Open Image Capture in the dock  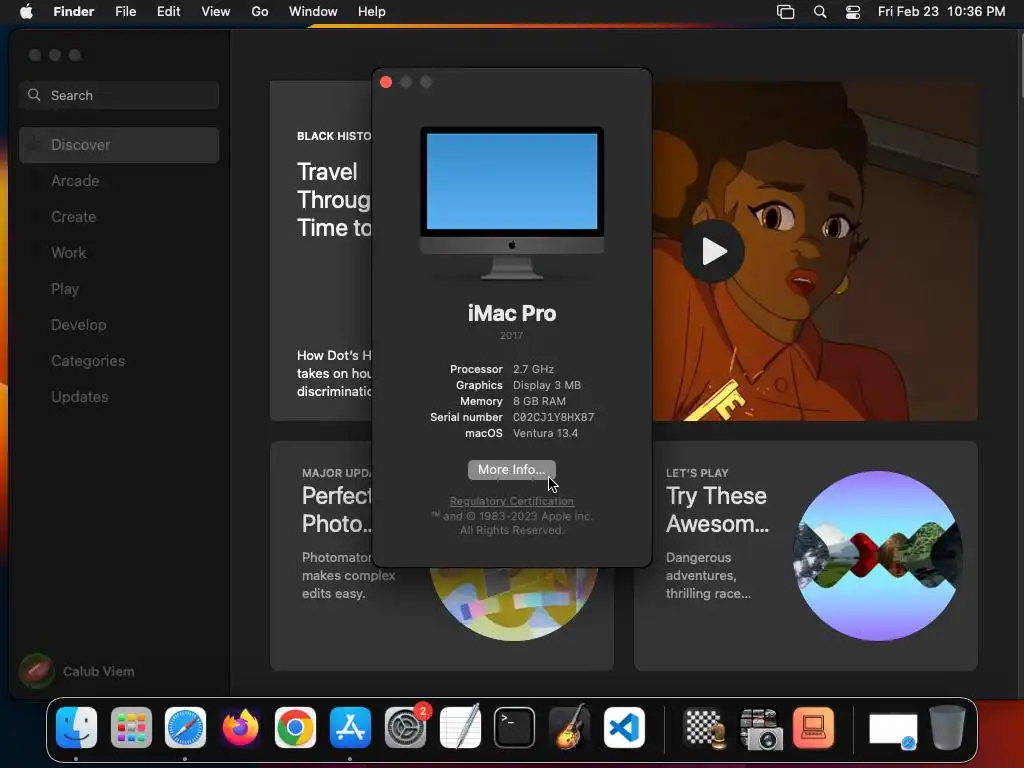[x=760, y=728]
